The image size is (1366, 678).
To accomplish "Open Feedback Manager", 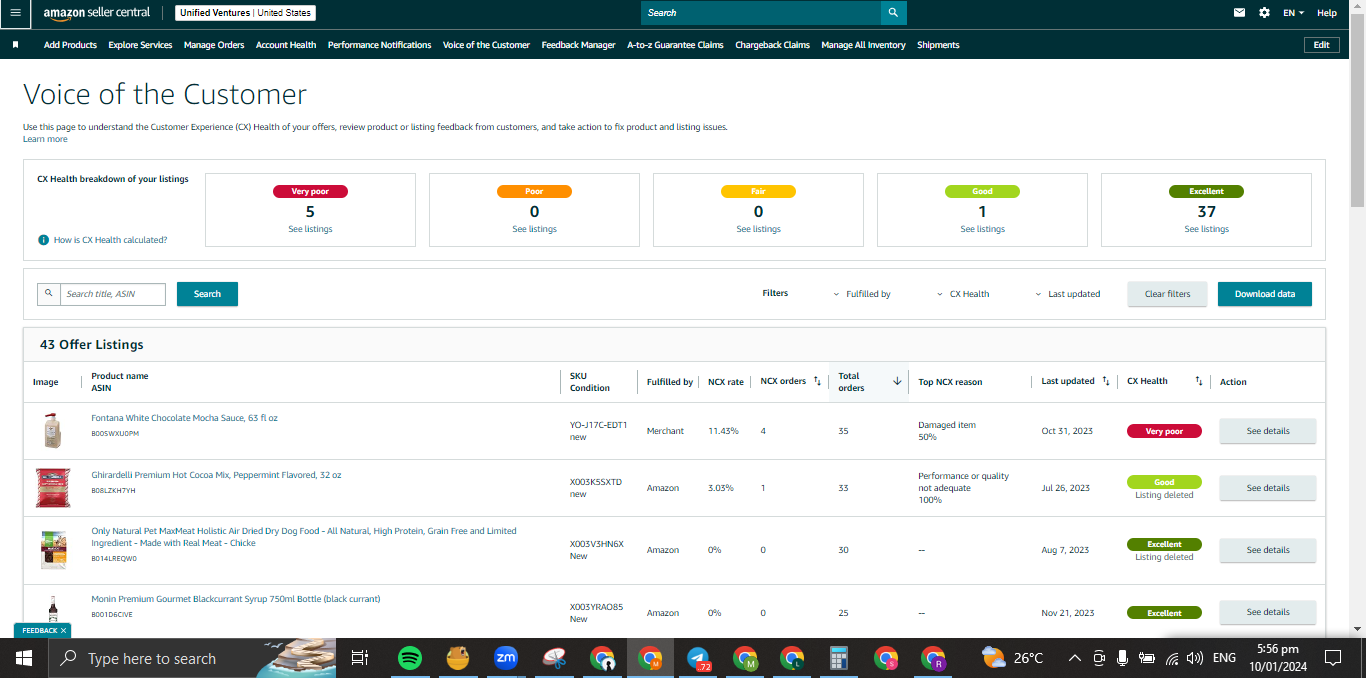I will pyautogui.click(x=579, y=45).
